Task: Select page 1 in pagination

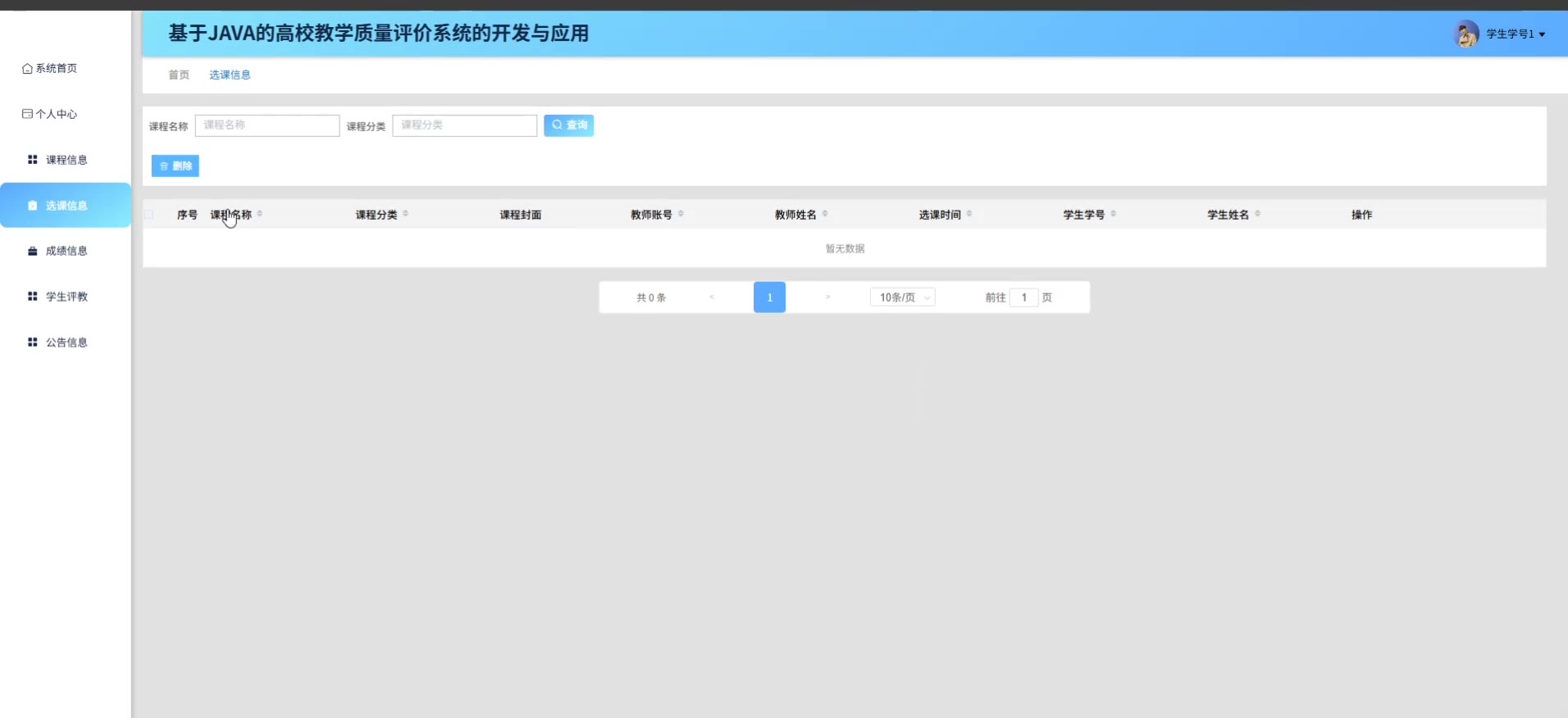Action: 769,298
